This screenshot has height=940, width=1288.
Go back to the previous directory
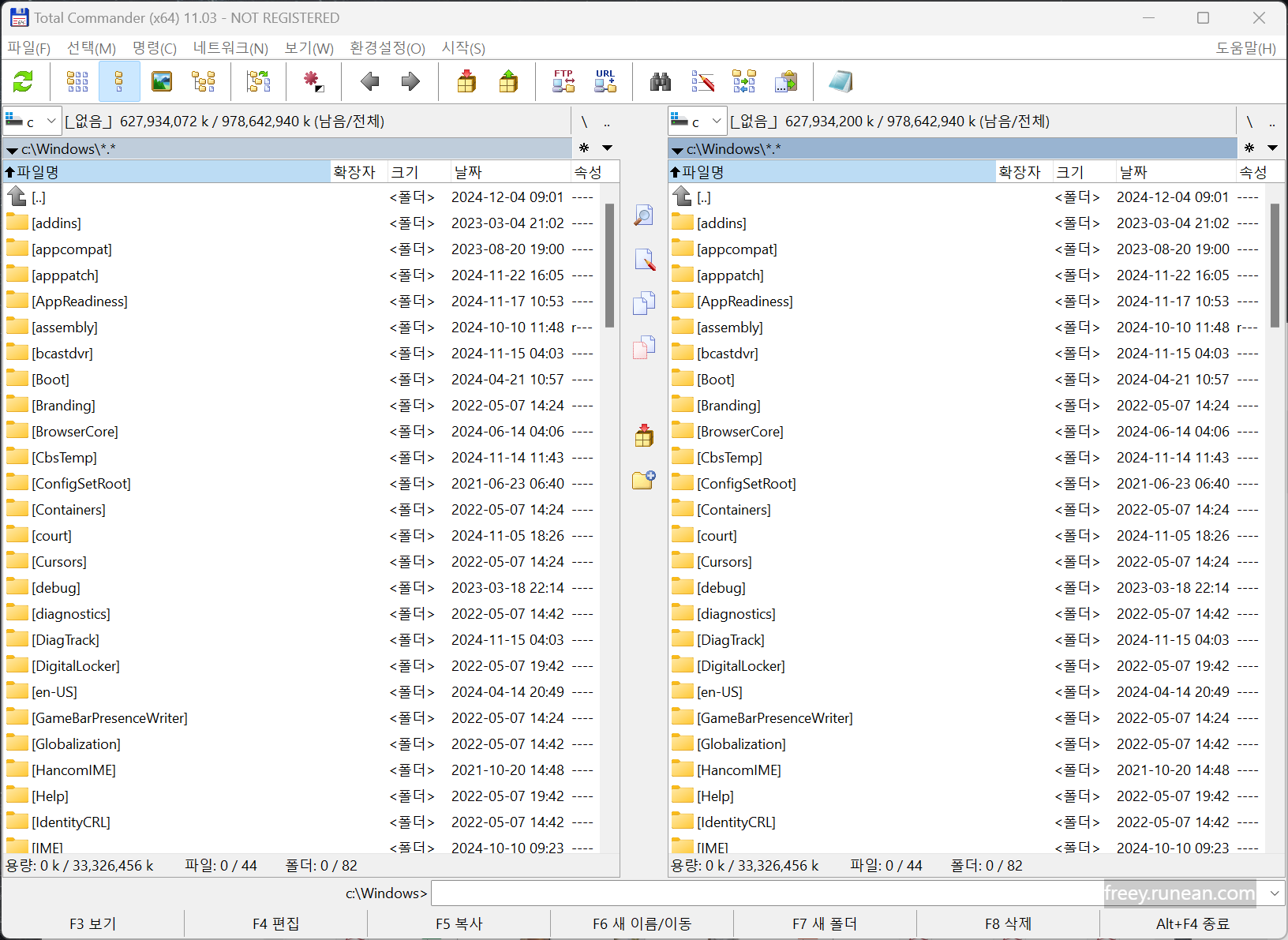tap(369, 81)
